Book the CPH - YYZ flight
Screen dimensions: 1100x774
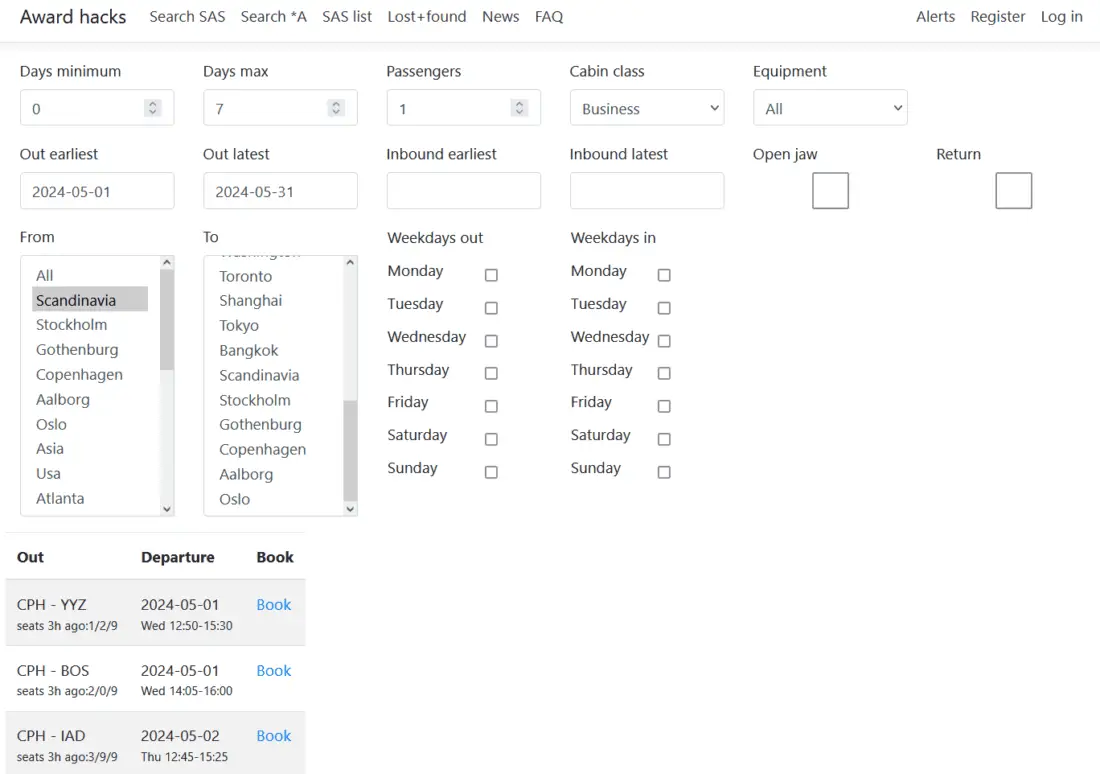pyautogui.click(x=273, y=605)
